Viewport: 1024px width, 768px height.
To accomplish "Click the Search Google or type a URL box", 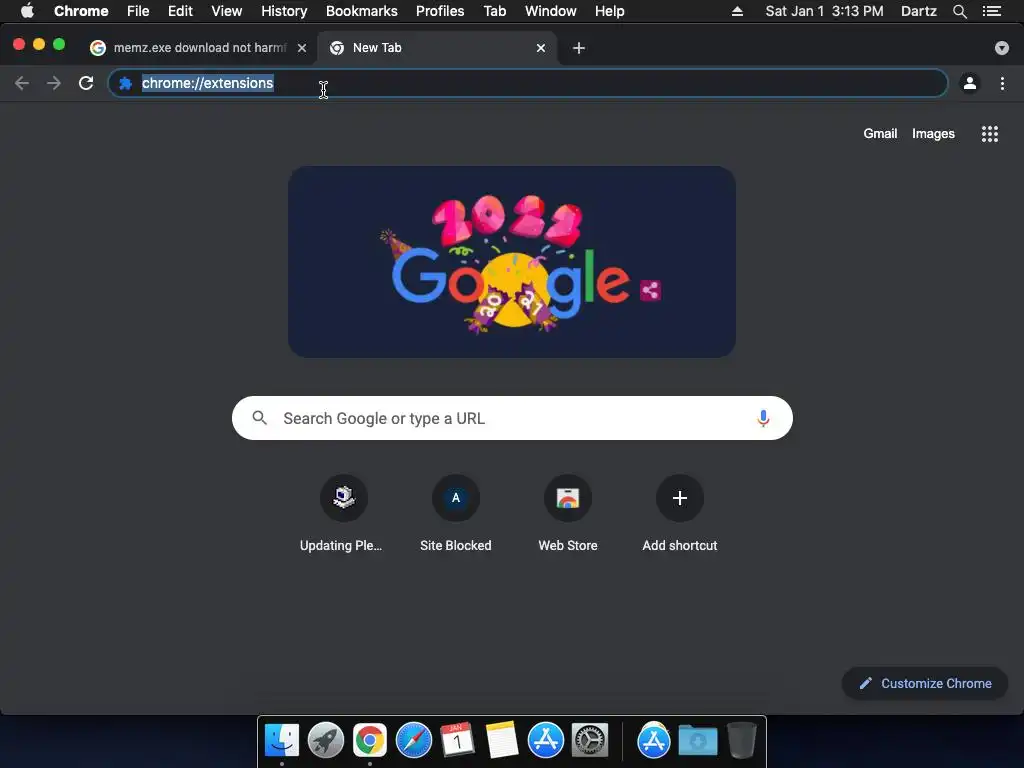I will tap(512, 418).
